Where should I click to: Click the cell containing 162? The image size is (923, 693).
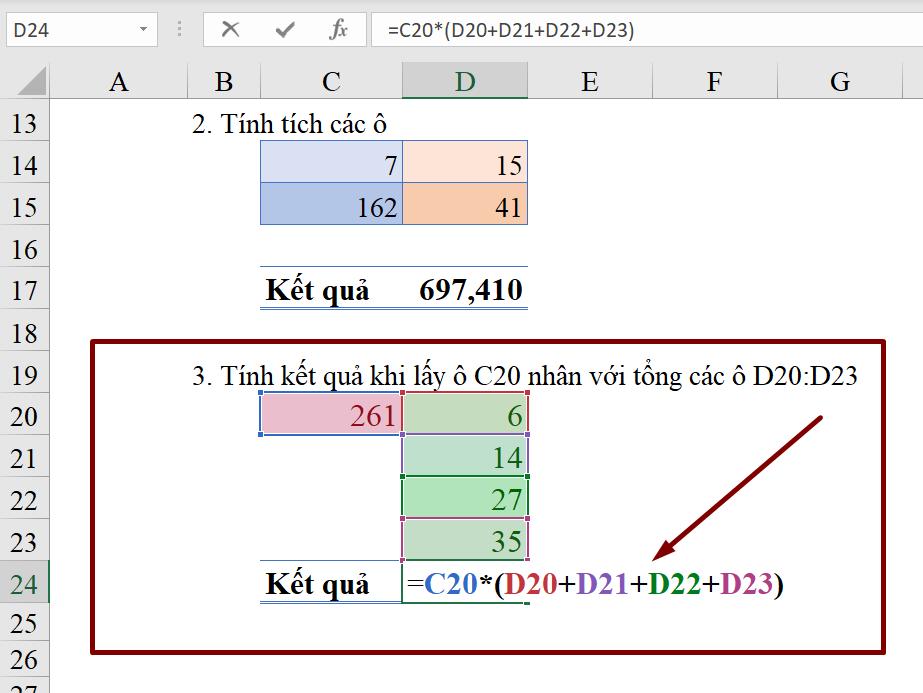point(330,206)
